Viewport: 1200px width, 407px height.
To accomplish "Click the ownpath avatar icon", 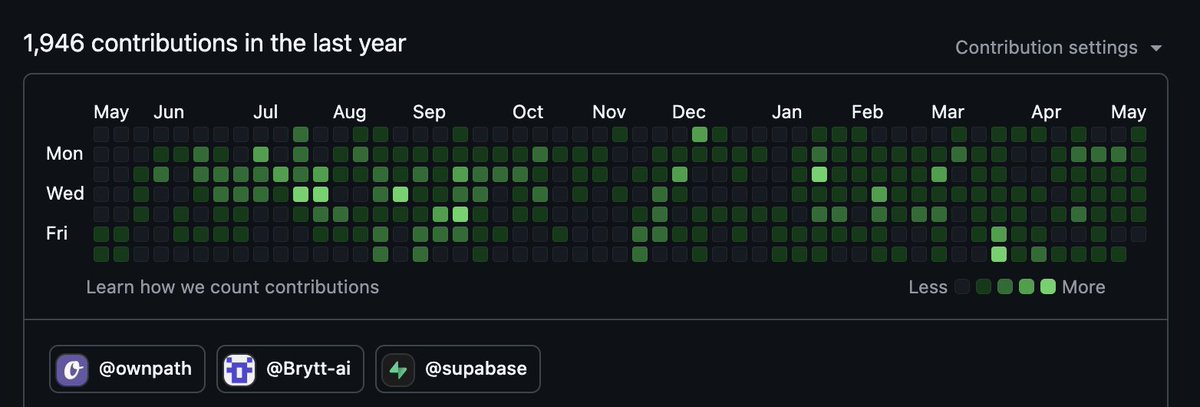I will point(74,370).
